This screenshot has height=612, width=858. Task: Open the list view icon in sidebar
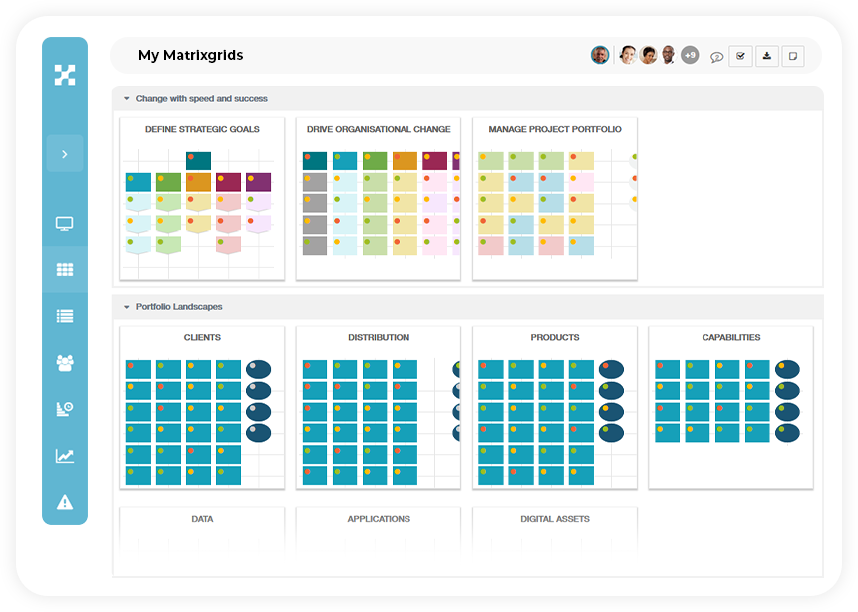point(65,316)
